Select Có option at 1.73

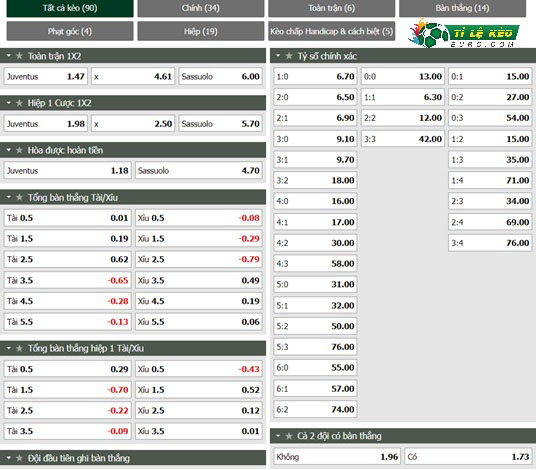click(468, 457)
